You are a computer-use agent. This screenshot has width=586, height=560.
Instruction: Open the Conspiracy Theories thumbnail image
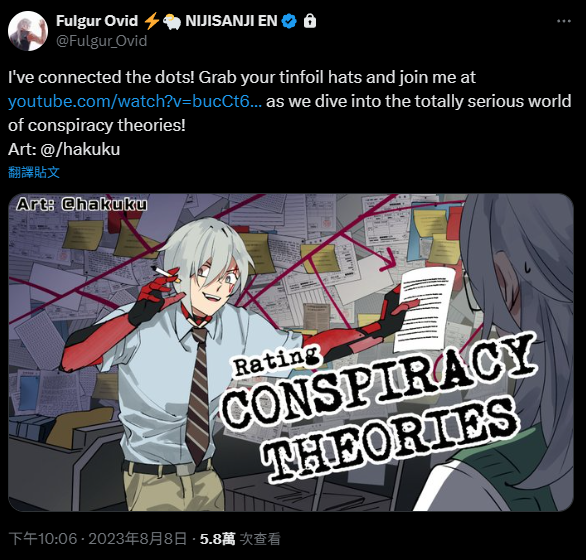(x=291, y=352)
